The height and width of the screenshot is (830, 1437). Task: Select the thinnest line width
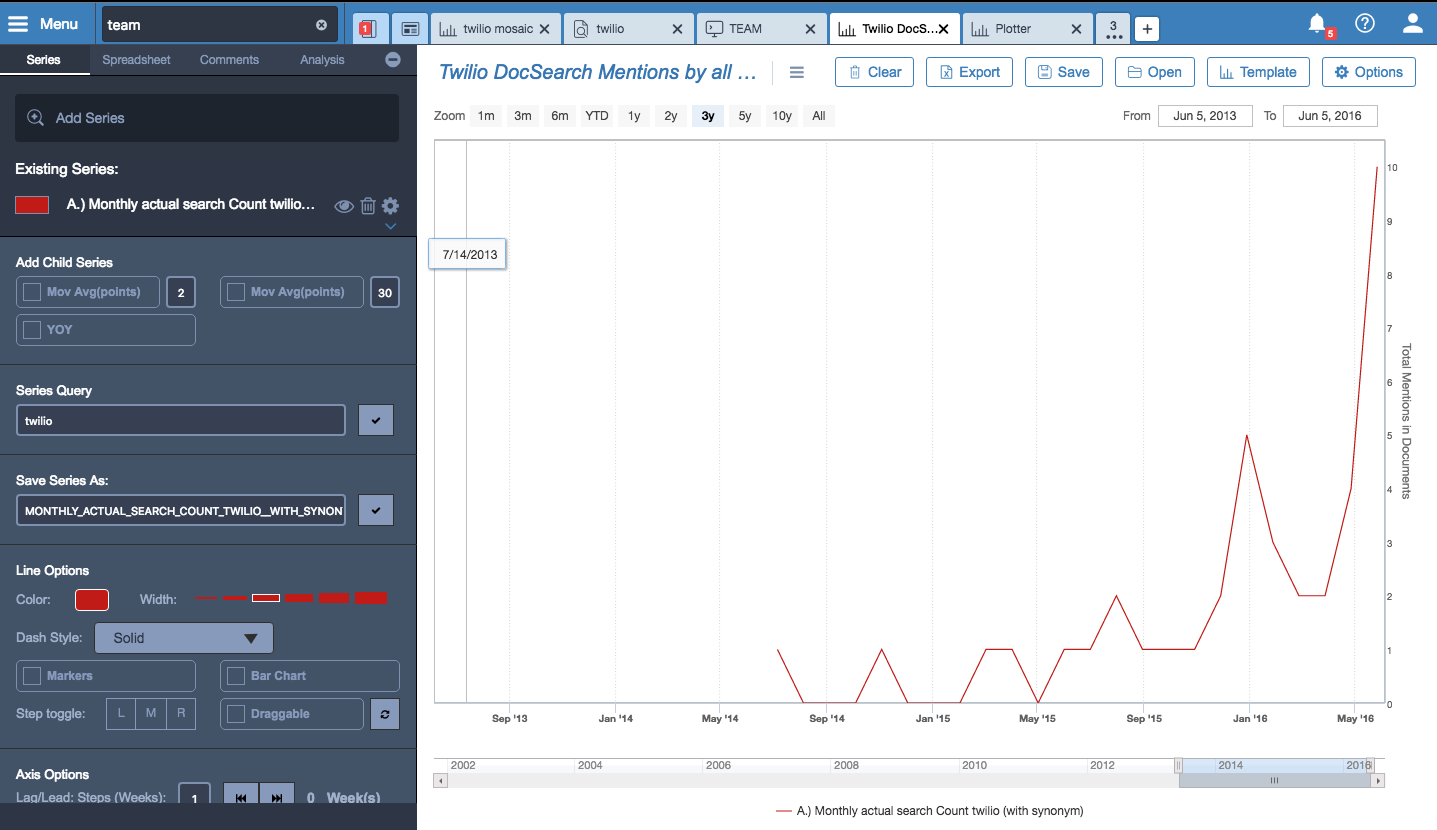(206, 598)
